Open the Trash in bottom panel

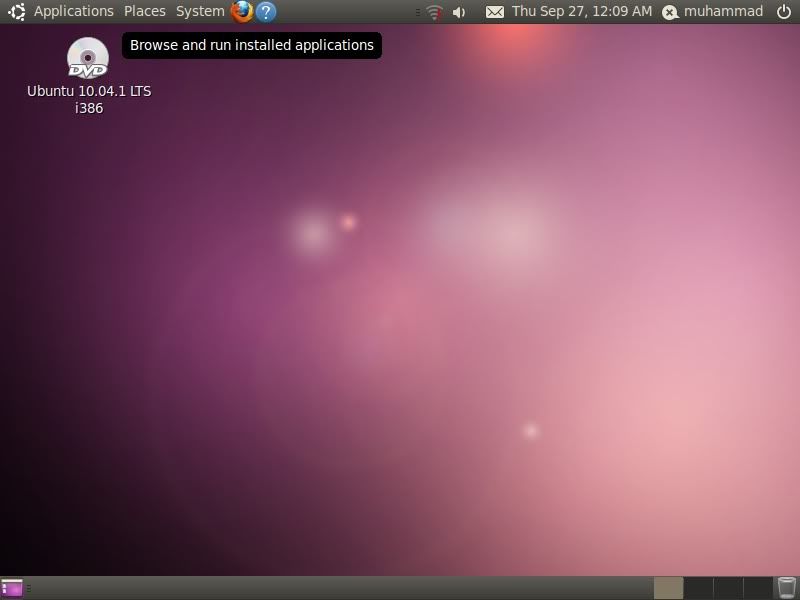(x=787, y=588)
